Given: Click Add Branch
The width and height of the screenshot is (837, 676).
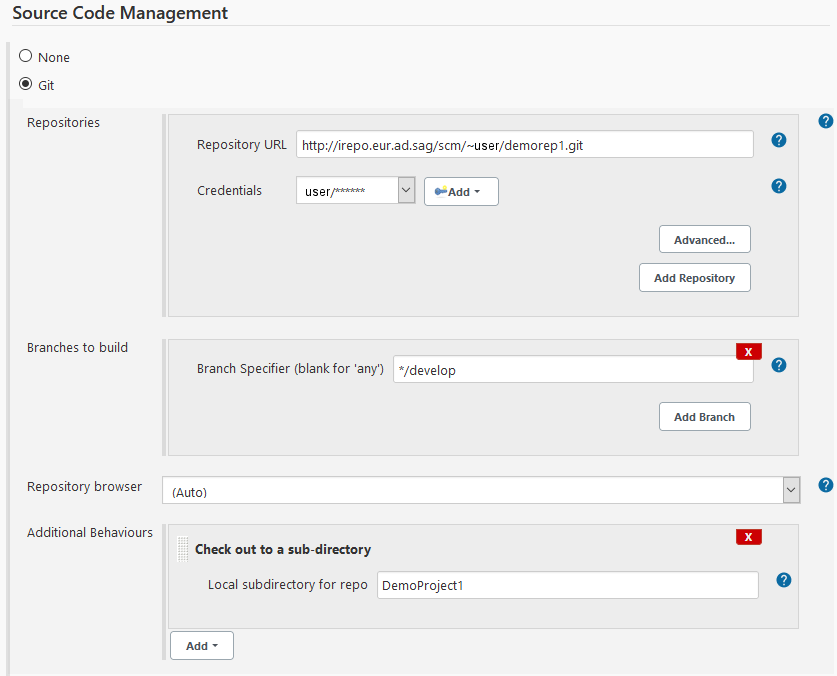Looking at the screenshot, I should pos(704,416).
